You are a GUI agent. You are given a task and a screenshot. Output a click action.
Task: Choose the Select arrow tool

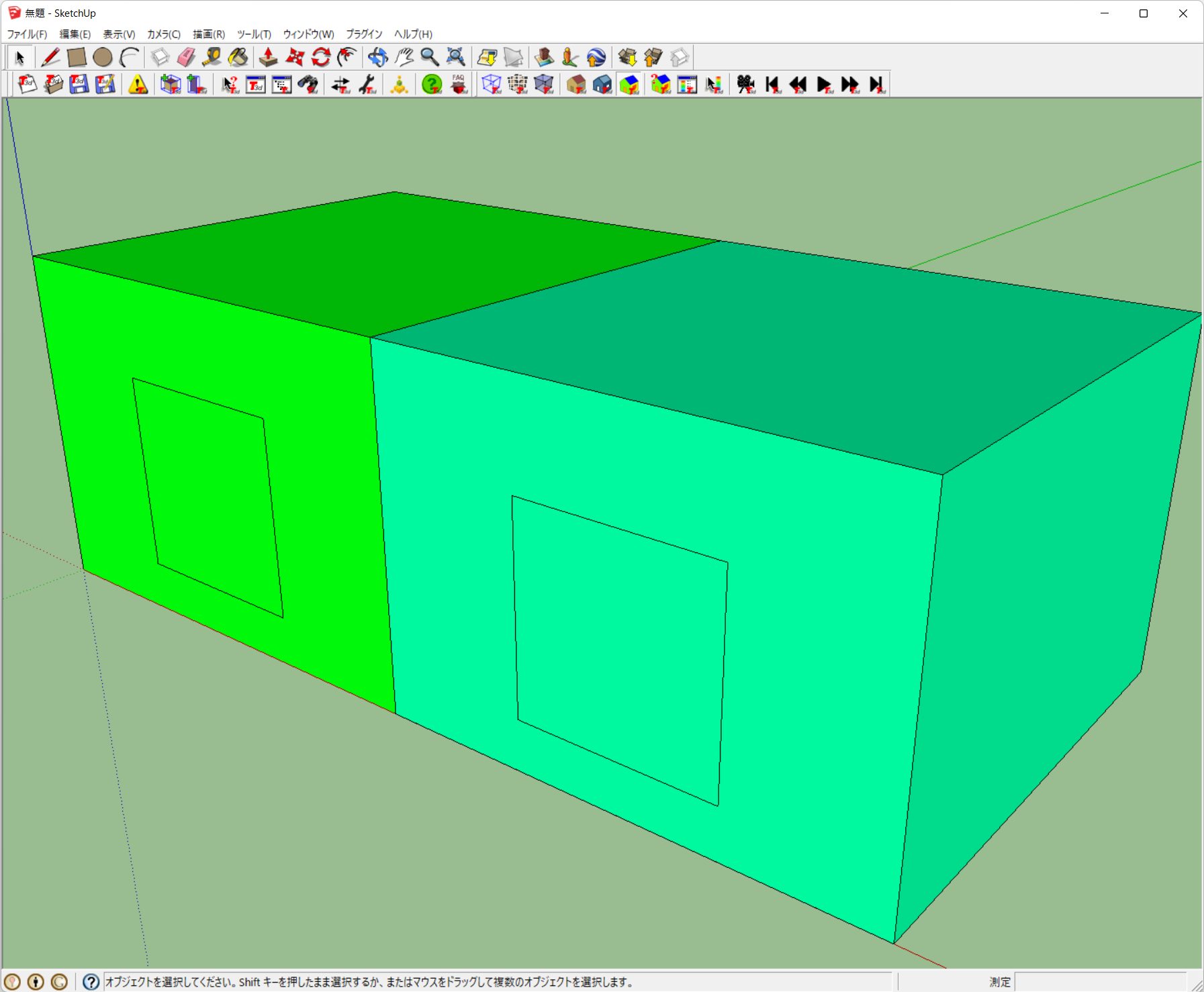[19, 58]
